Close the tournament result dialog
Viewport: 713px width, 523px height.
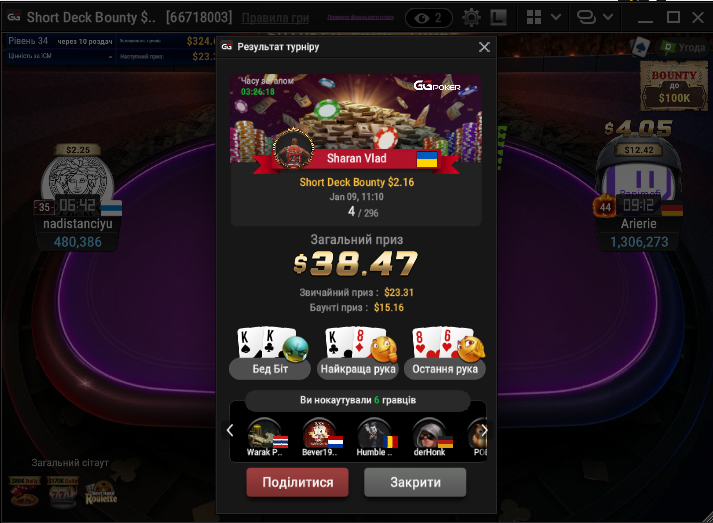point(484,47)
